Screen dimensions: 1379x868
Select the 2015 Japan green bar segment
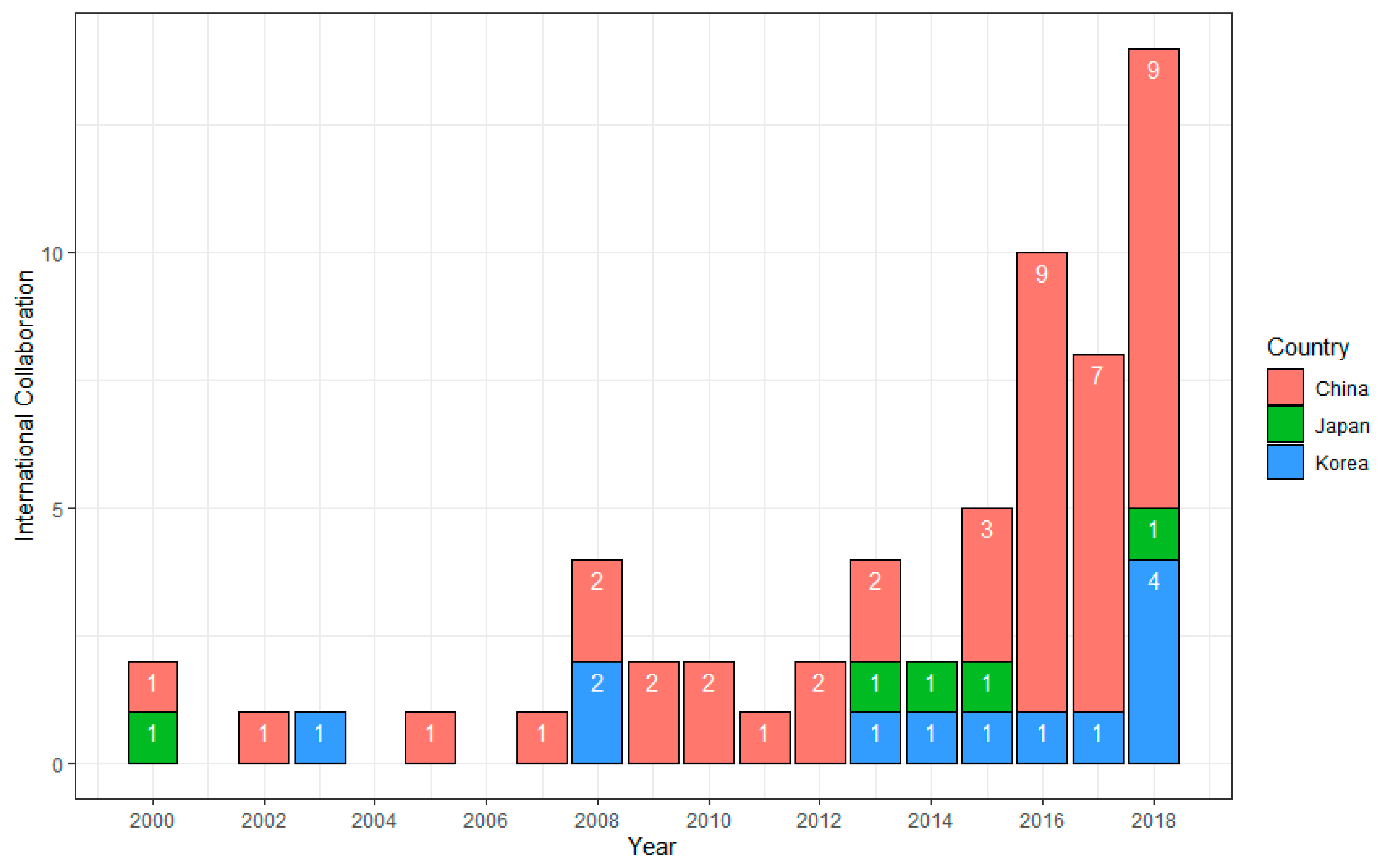(x=987, y=686)
